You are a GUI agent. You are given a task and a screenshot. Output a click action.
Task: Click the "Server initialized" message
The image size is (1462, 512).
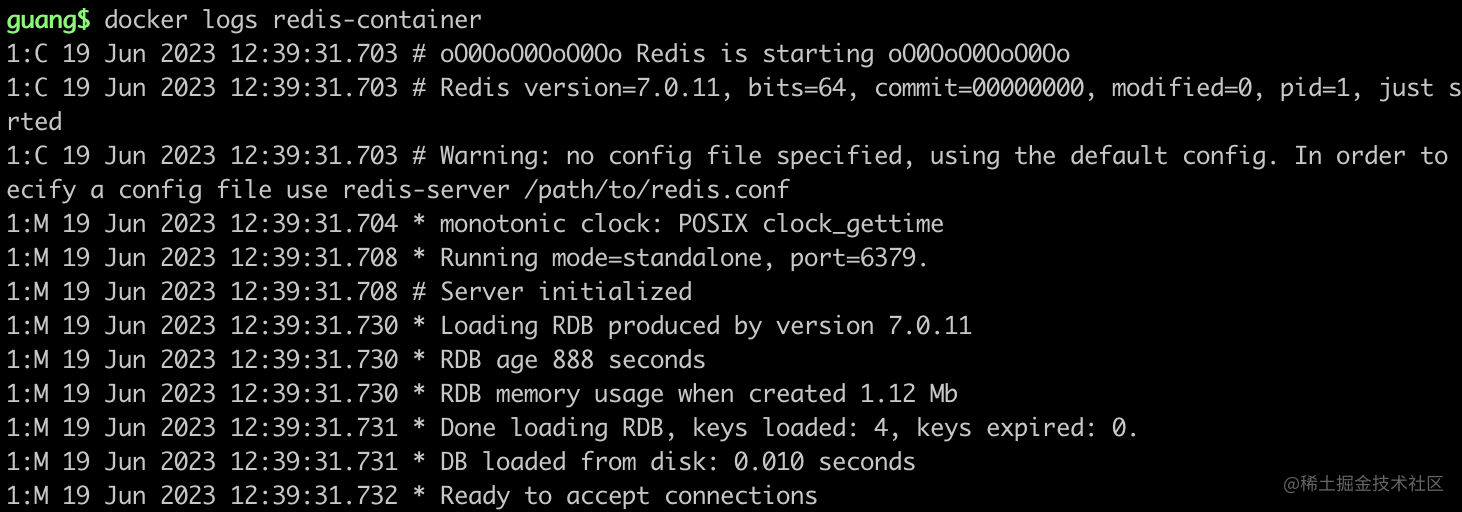[565, 292]
